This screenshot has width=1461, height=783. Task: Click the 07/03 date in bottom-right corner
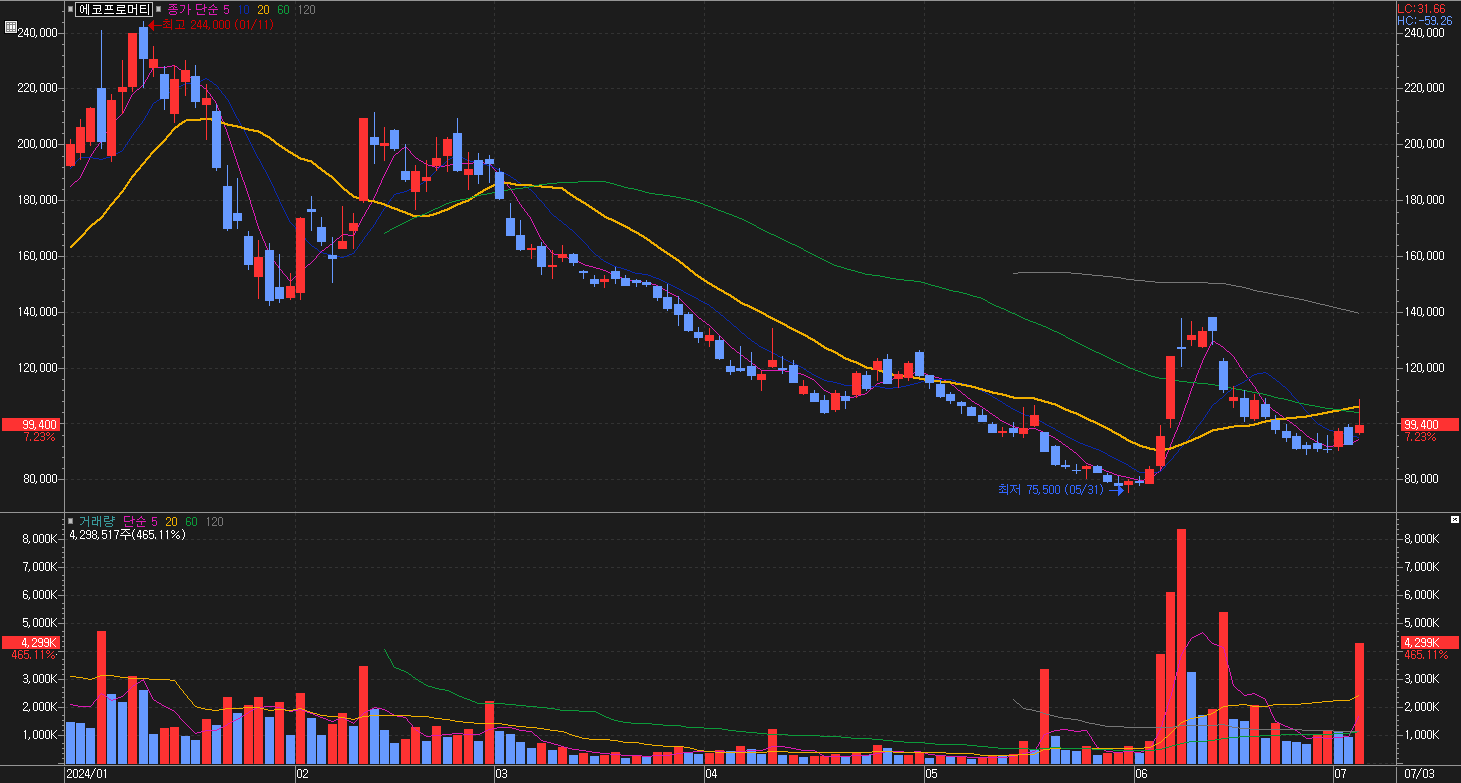coord(1418,774)
